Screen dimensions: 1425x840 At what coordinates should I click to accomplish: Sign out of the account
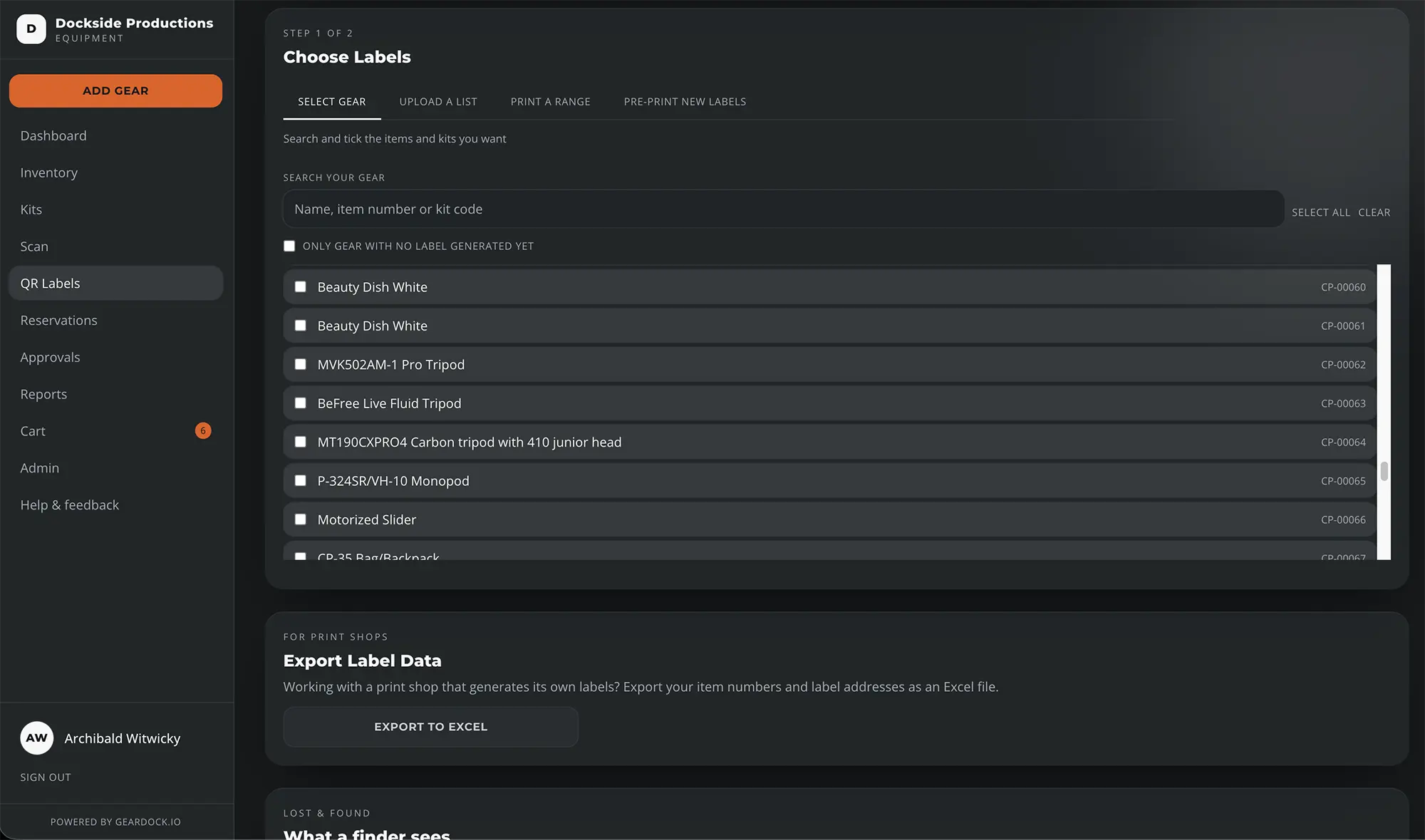[x=46, y=777]
